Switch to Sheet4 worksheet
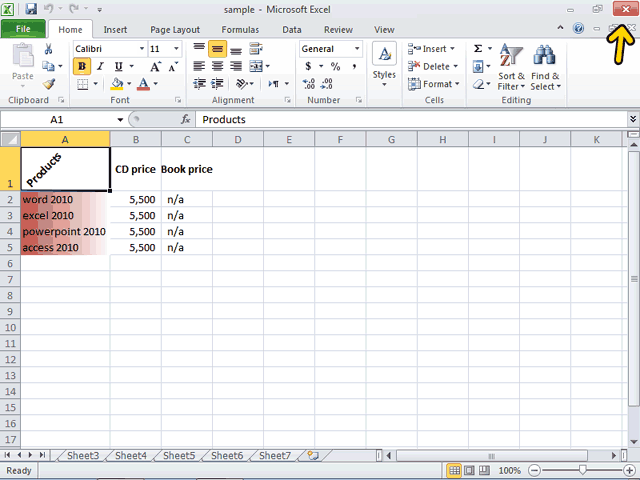This screenshot has width=640, height=480. pos(131,456)
